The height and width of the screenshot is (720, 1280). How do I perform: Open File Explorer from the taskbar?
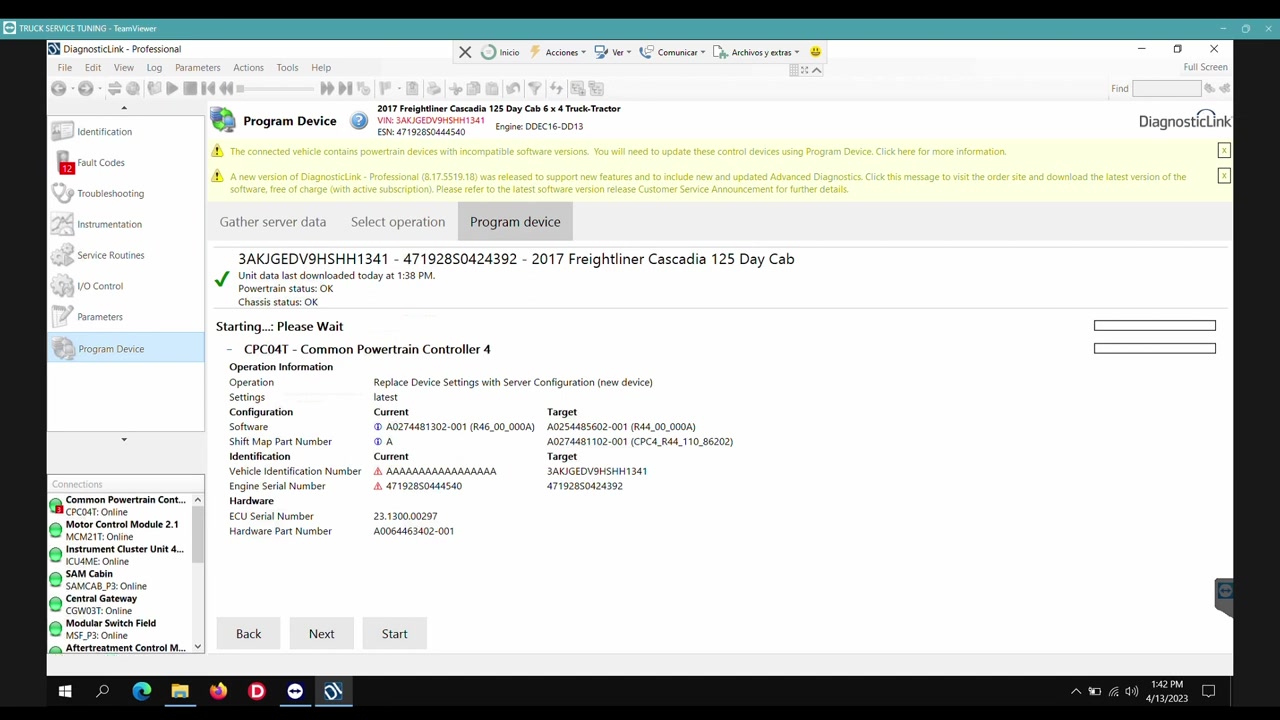pyautogui.click(x=180, y=691)
